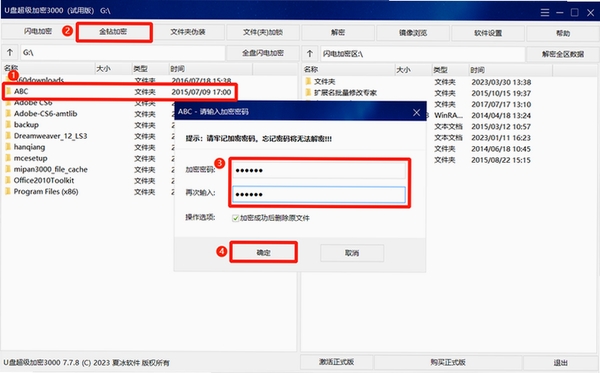Open the hamburger menu in title bar
Image resolution: width=600 pixels, height=373 pixels.
545,13
